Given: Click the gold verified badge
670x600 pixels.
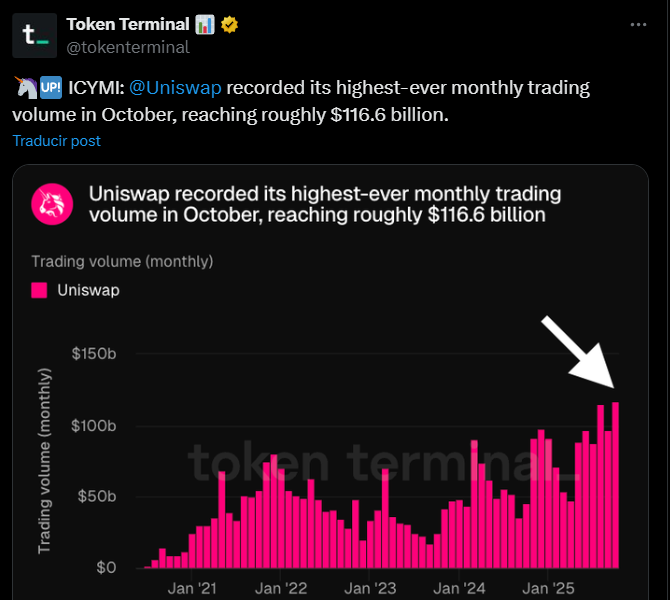Looking at the screenshot, I should (x=232, y=24).
